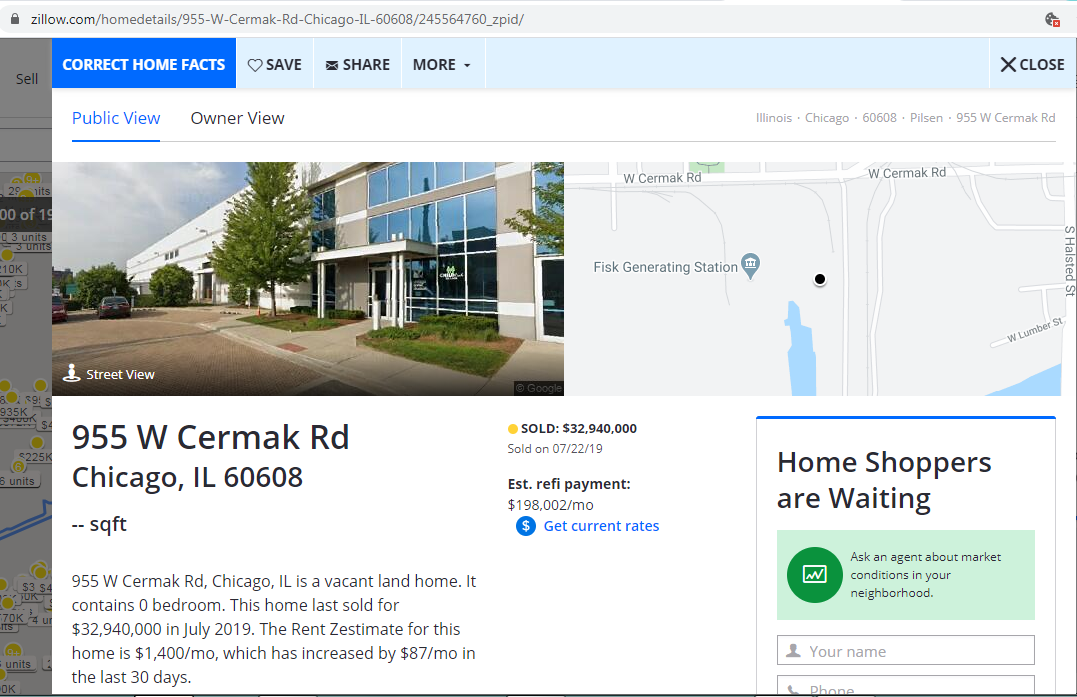The height and width of the screenshot is (697, 1077).
Task: Click Fisk Generating Station map marker
Action: point(751,266)
